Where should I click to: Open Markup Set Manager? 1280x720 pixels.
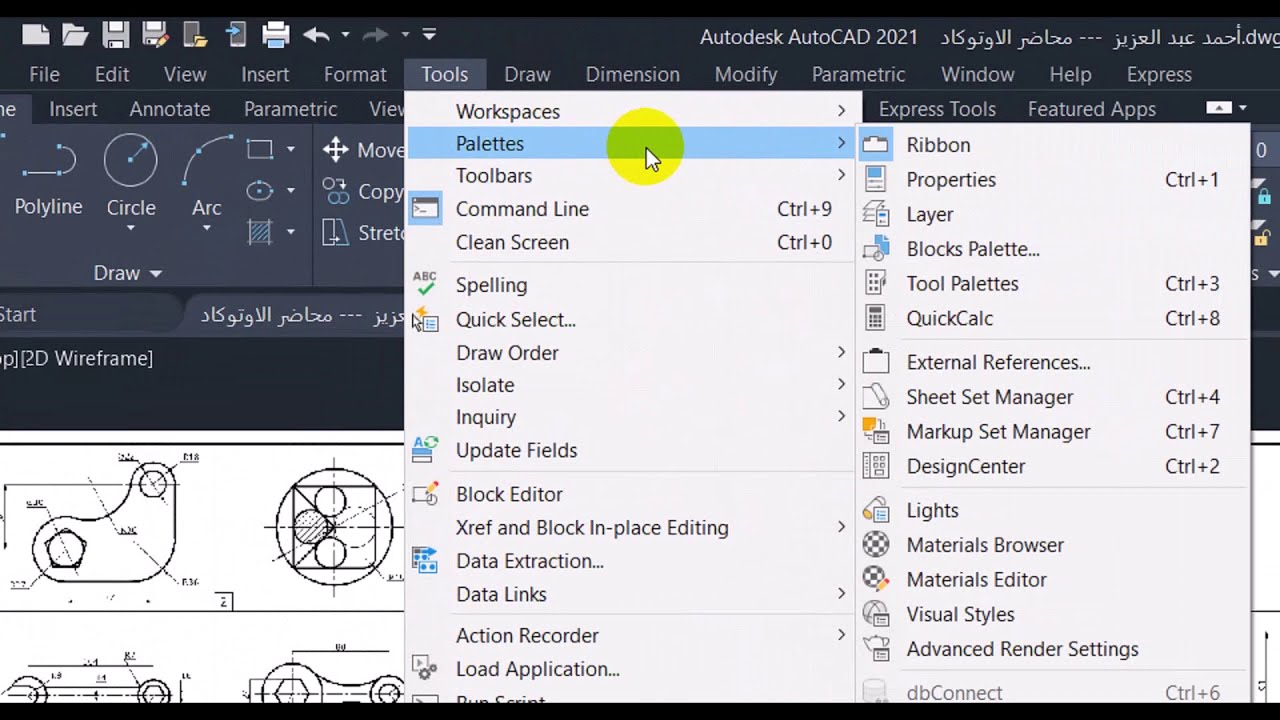(x=1054, y=432)
